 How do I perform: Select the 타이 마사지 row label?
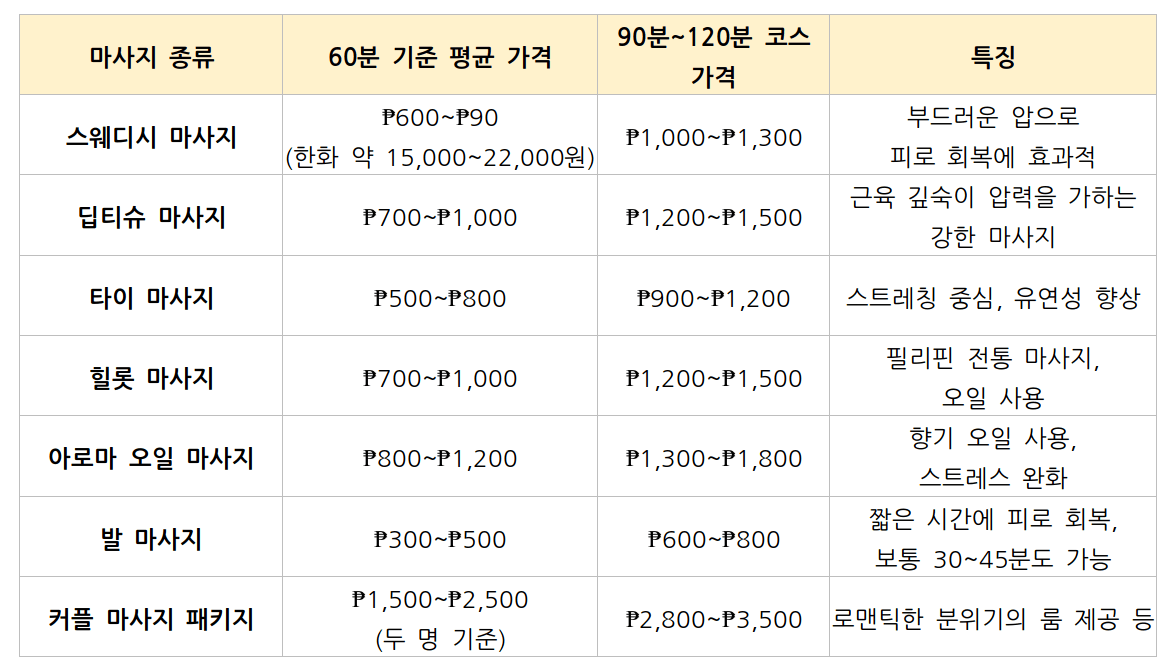[x=151, y=298]
